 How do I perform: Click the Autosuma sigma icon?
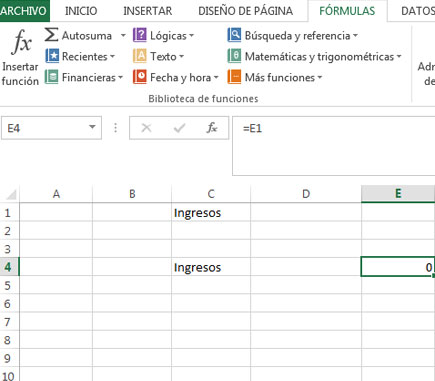[x=51, y=35]
